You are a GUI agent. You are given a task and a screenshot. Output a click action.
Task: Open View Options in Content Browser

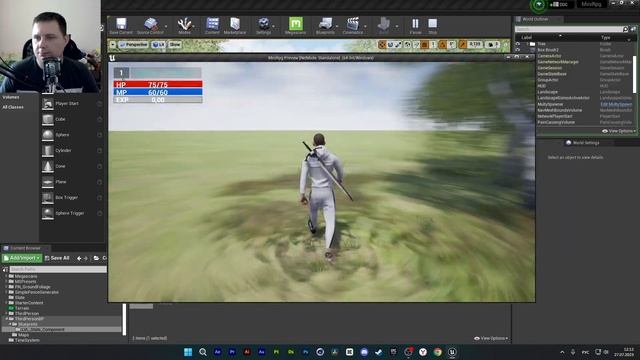point(491,338)
